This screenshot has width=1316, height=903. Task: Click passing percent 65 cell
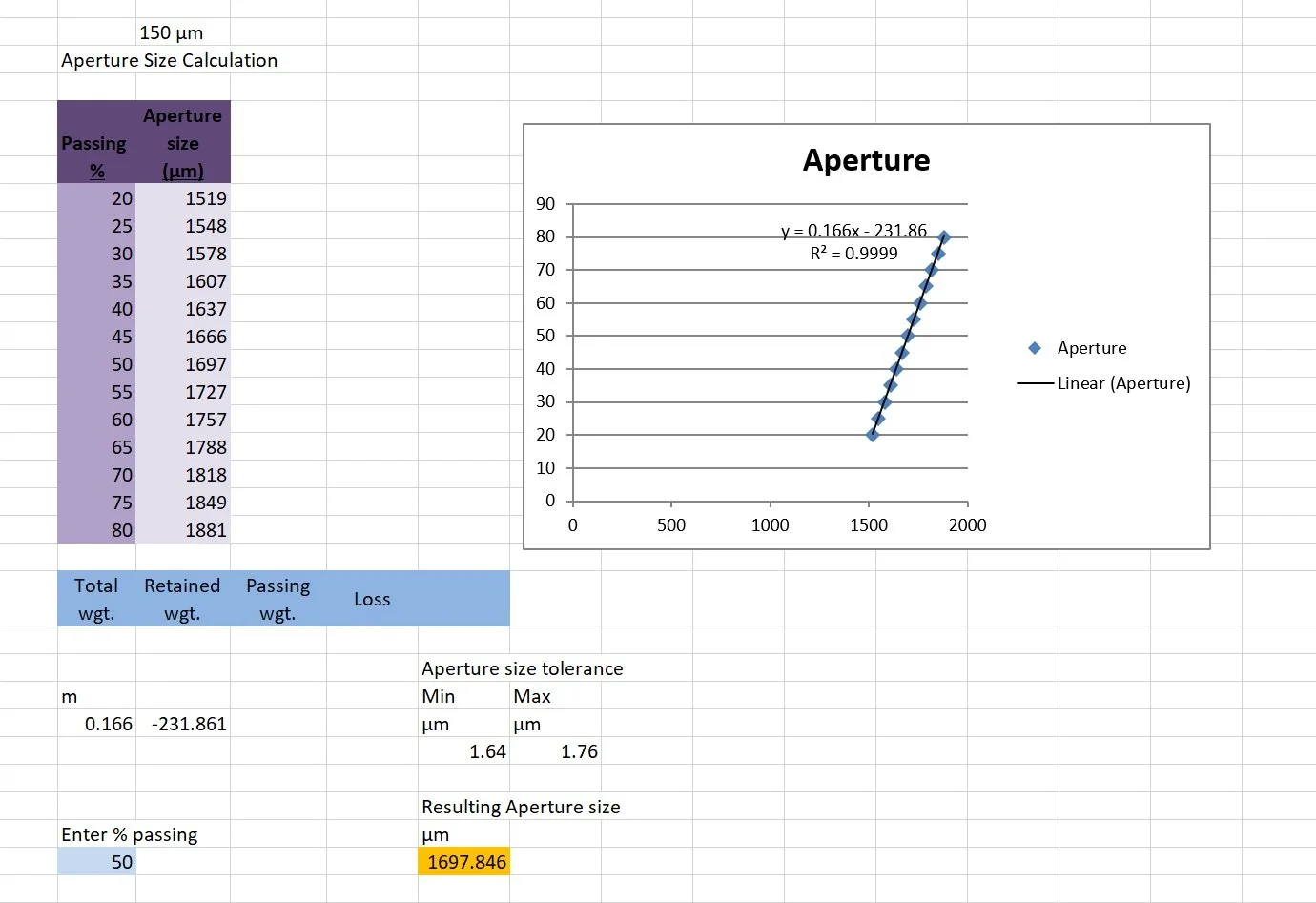tap(96, 447)
